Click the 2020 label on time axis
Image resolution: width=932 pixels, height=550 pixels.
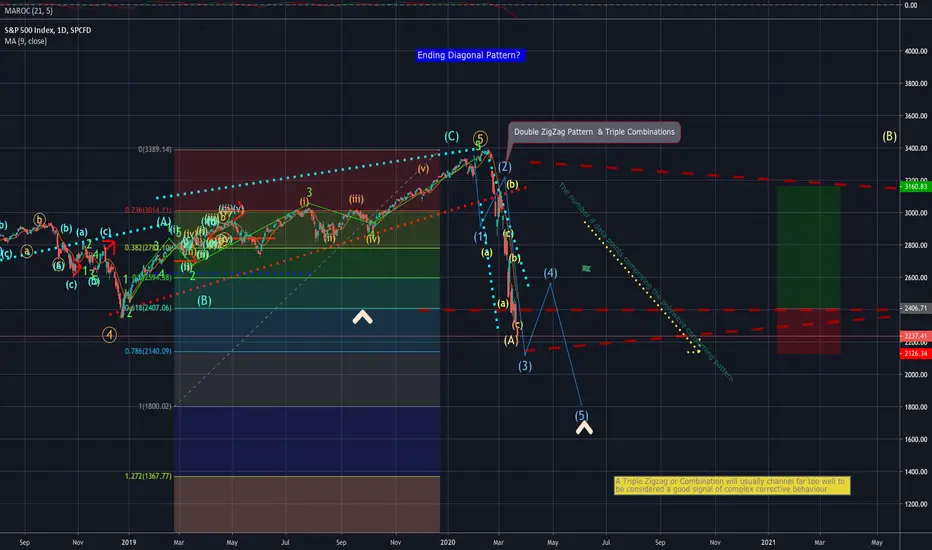[x=448, y=542]
